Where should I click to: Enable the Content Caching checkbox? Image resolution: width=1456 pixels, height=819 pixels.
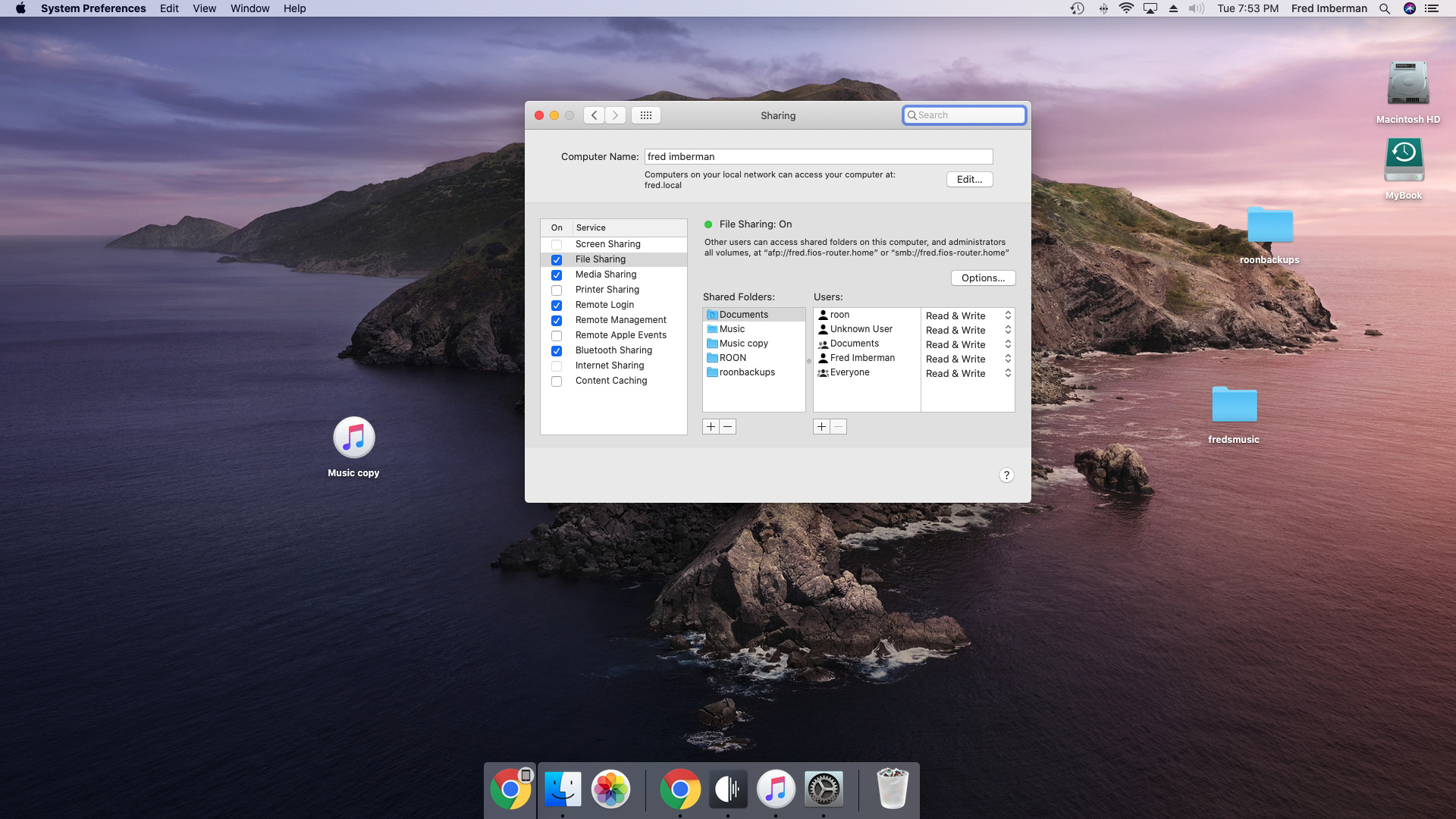pos(557,381)
